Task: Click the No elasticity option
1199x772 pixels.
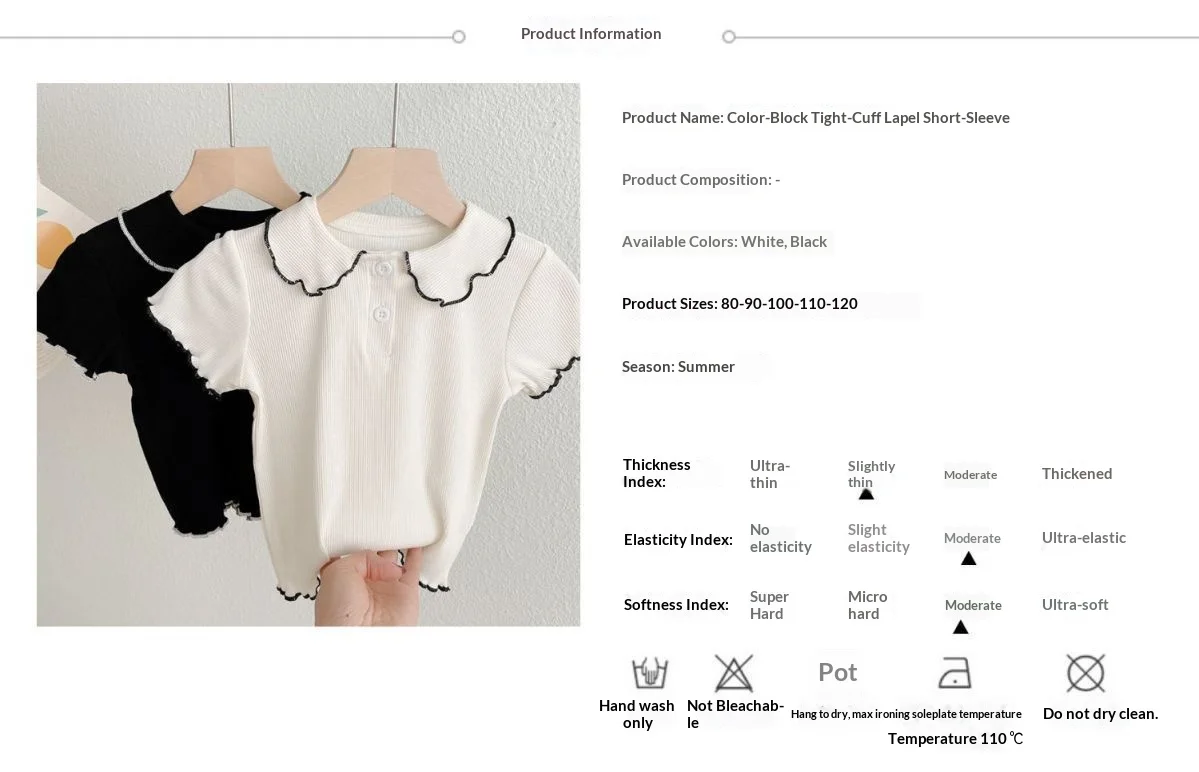Action: (x=780, y=538)
